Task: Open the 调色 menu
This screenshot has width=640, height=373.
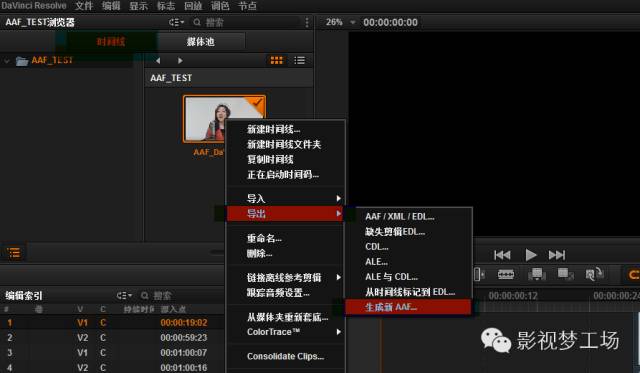Action: [x=220, y=6]
